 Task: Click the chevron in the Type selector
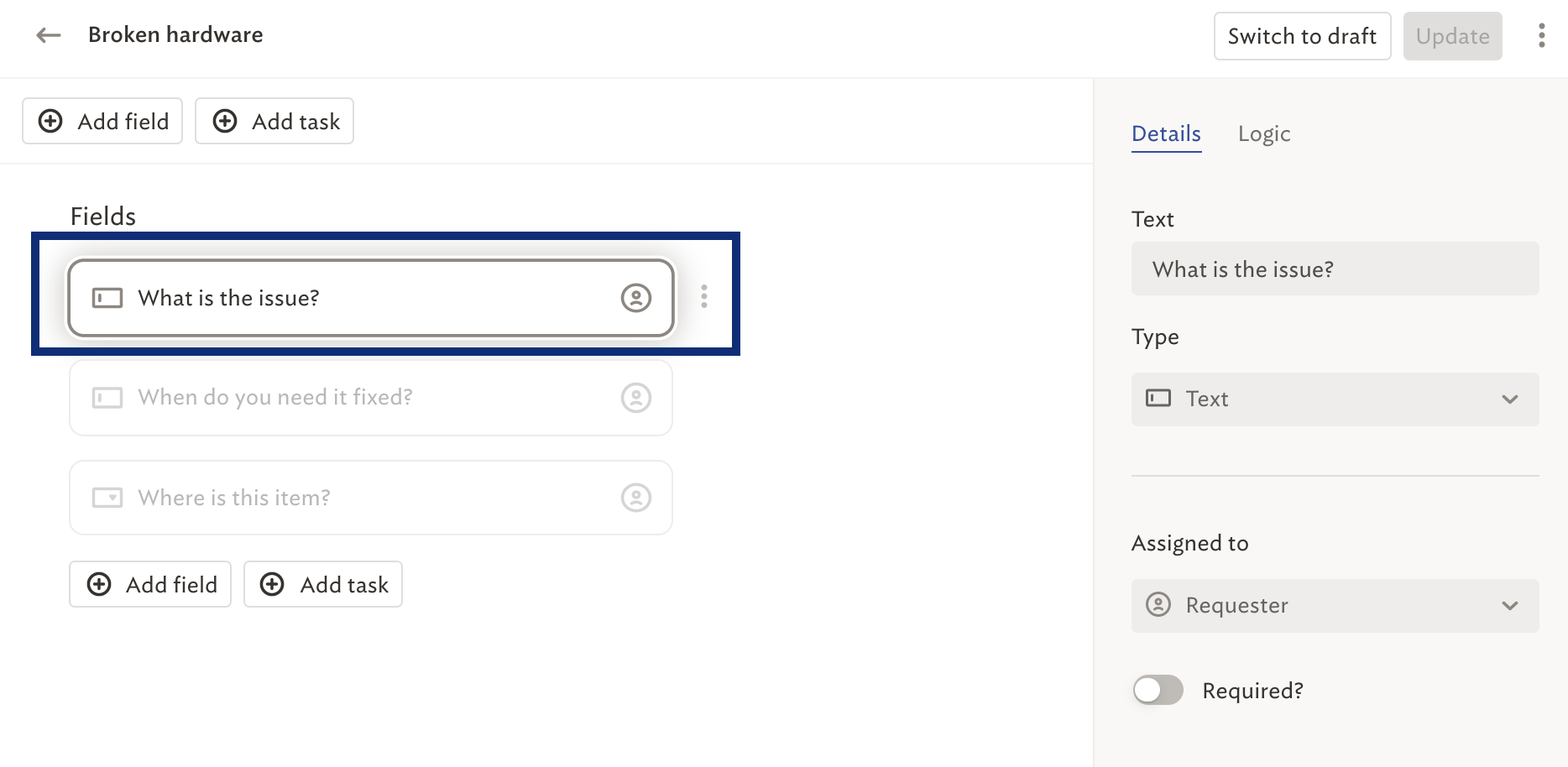1509,399
